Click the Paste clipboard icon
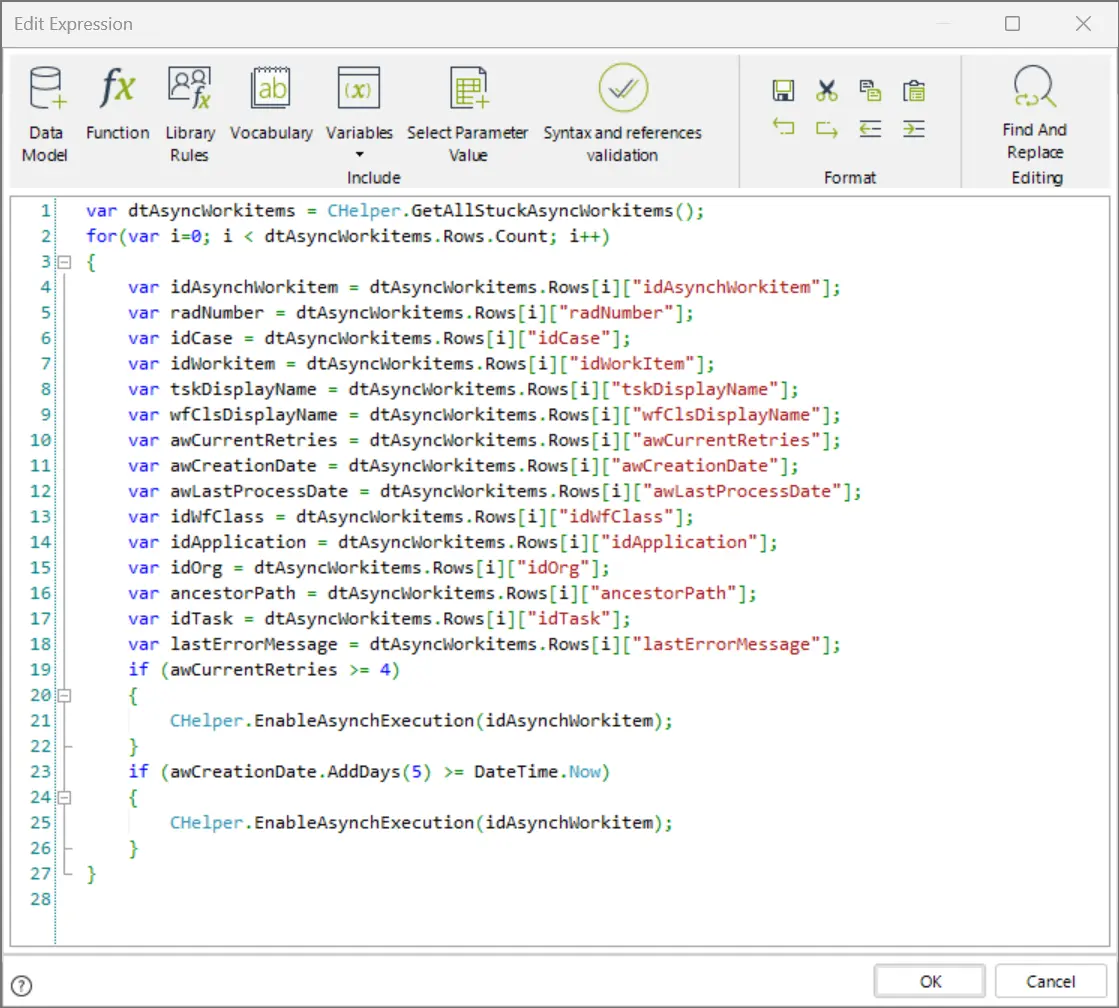 913,91
